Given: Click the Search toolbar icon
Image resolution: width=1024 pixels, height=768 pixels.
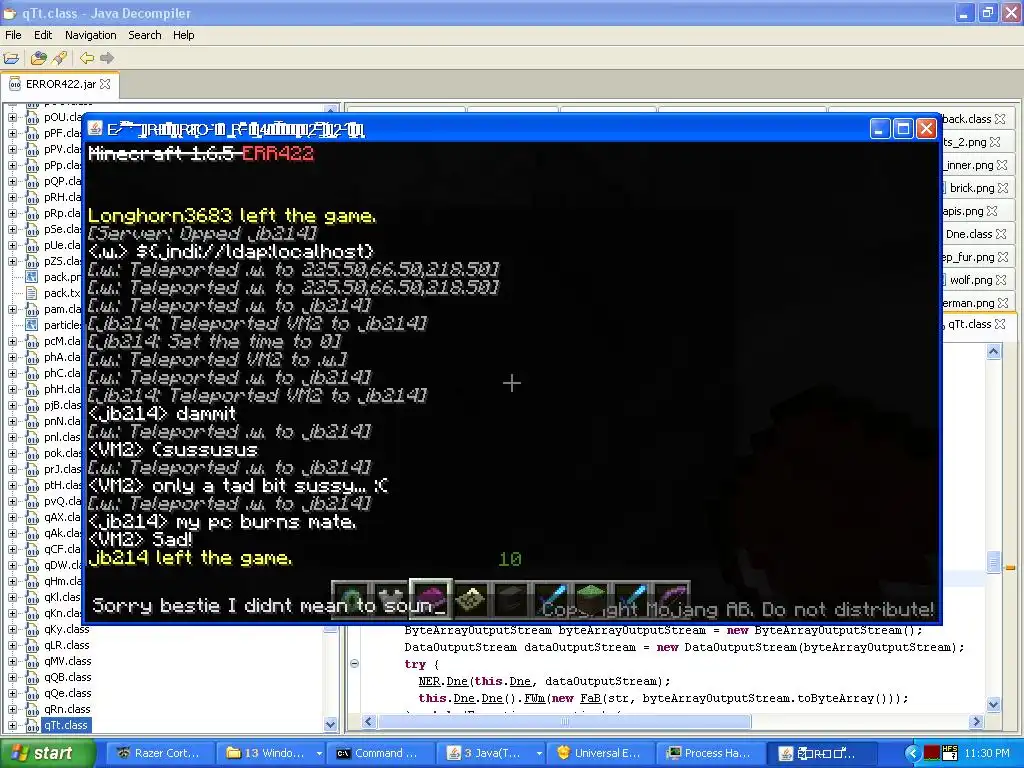Looking at the screenshot, I should [x=60, y=58].
